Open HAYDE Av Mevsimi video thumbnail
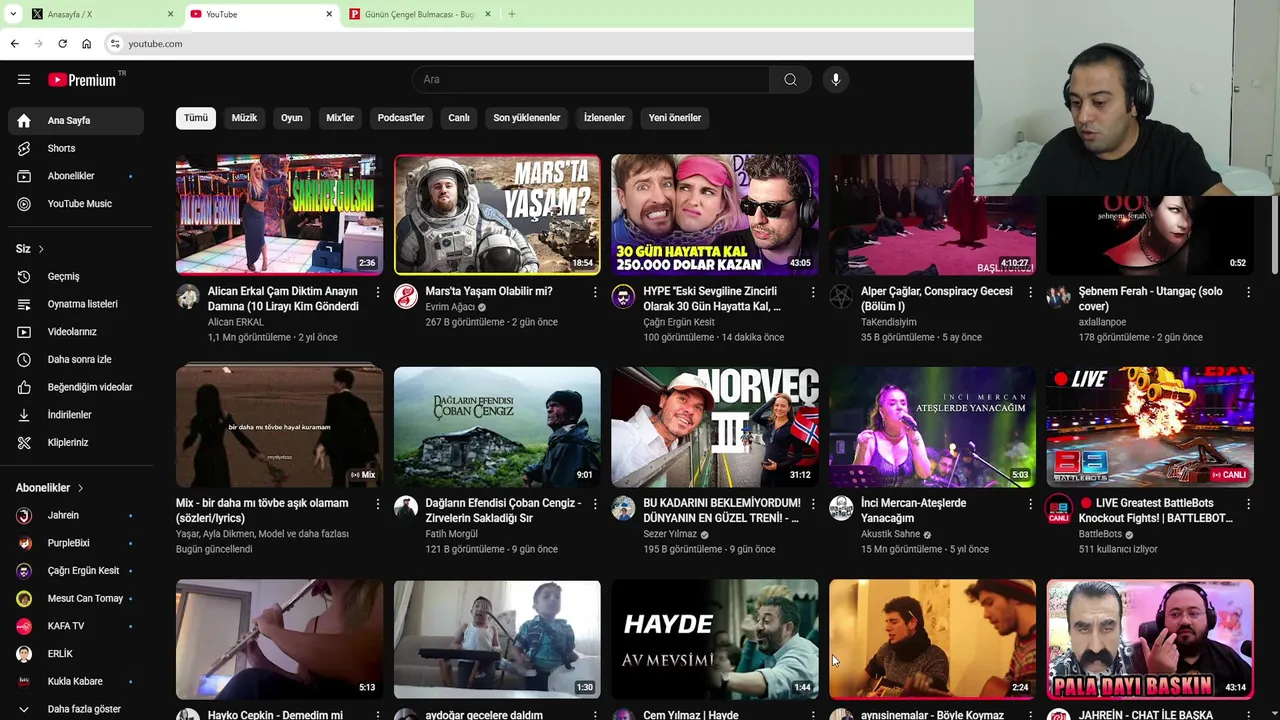This screenshot has width=1280, height=720. 715,639
